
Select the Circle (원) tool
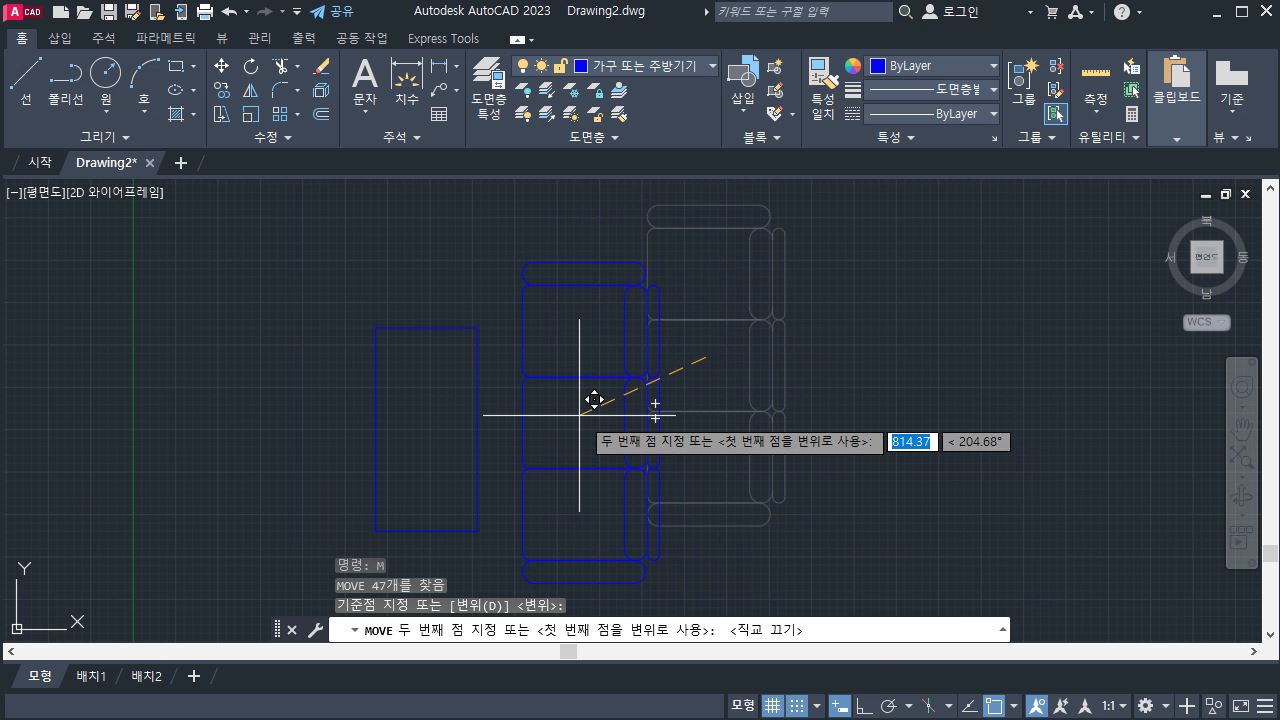tap(105, 82)
